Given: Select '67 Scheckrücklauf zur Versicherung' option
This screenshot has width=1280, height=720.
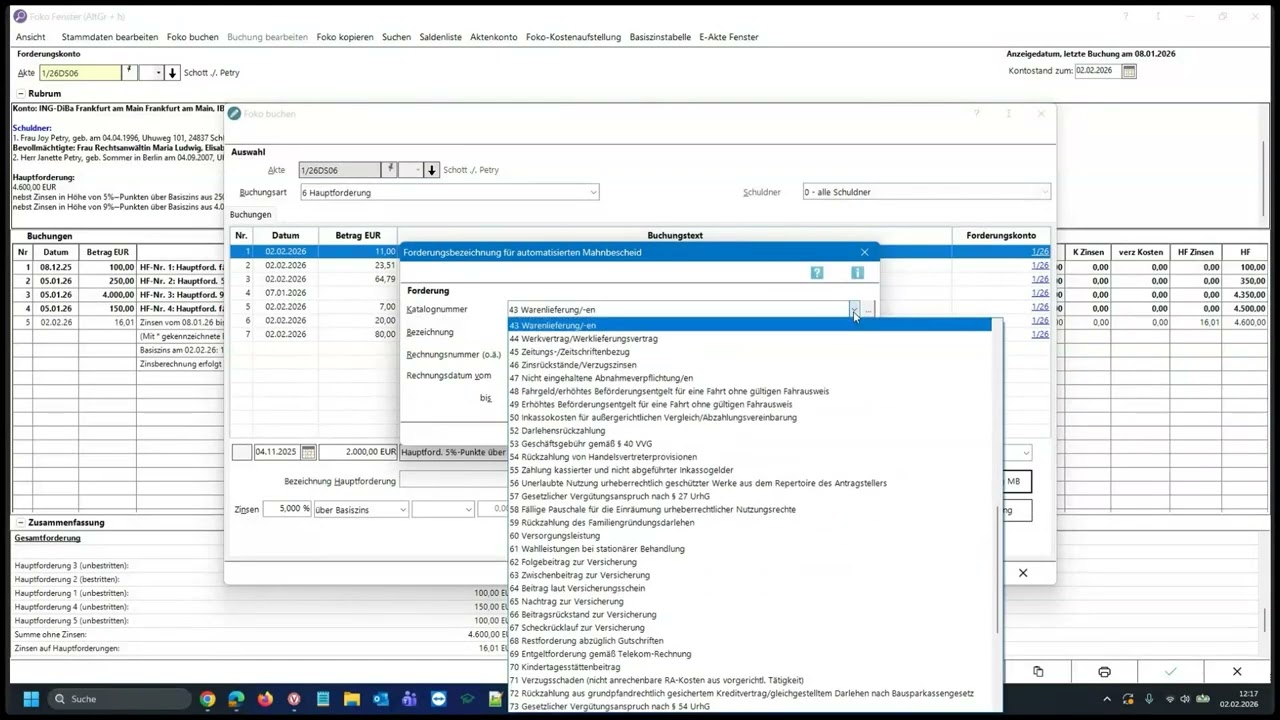Looking at the screenshot, I should pos(750,628).
